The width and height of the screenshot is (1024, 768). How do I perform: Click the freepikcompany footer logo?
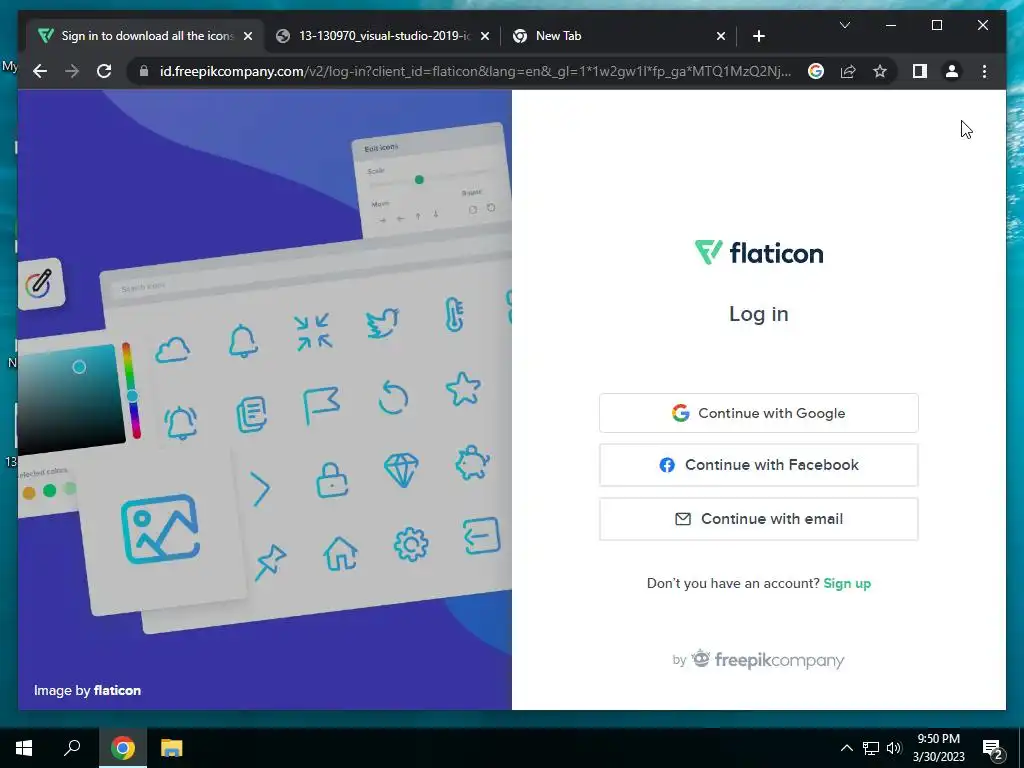click(x=767, y=660)
